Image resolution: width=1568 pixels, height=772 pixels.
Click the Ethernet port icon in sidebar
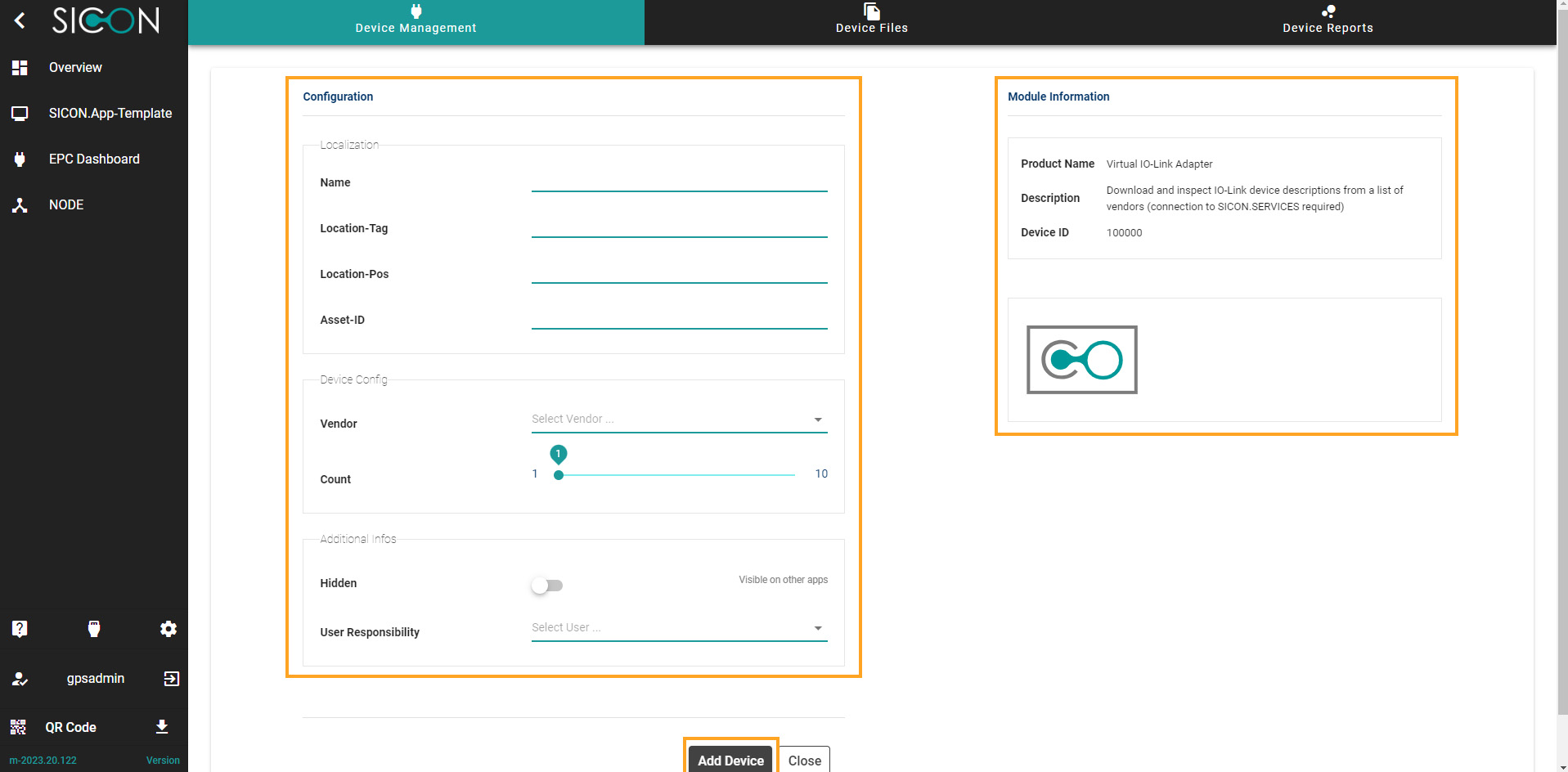coord(94,628)
